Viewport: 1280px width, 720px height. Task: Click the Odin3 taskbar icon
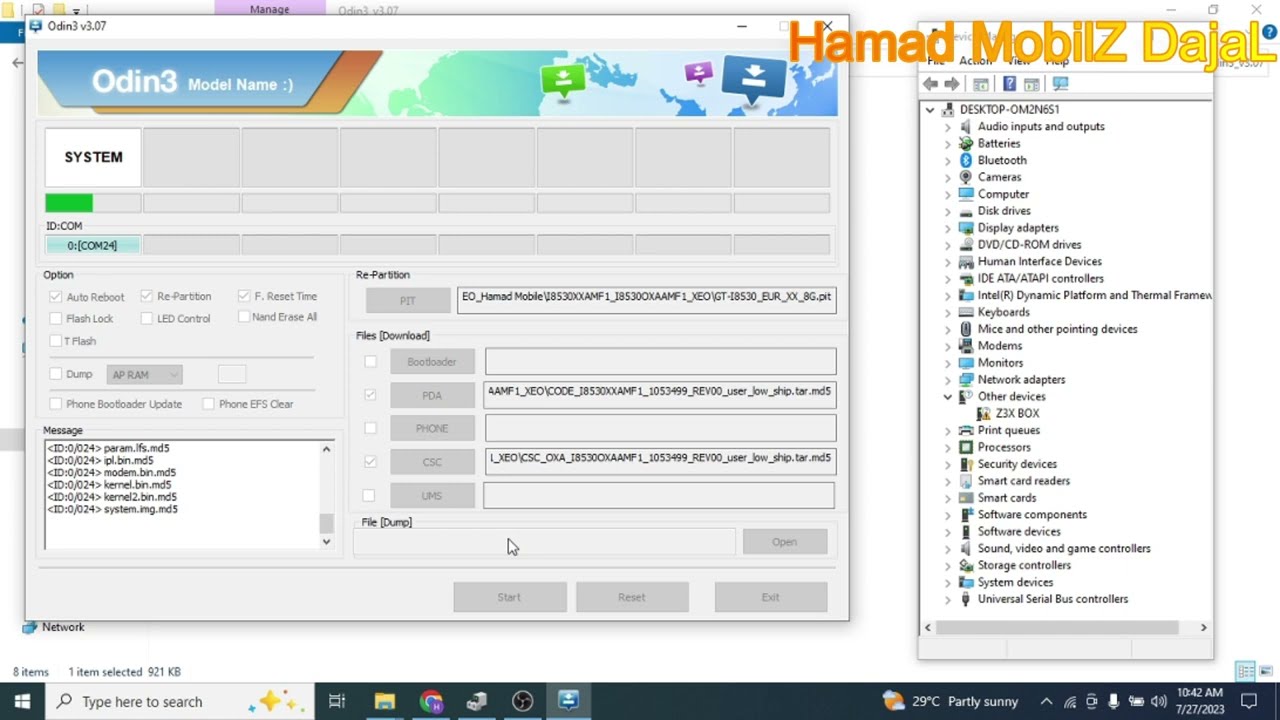[x=569, y=701]
